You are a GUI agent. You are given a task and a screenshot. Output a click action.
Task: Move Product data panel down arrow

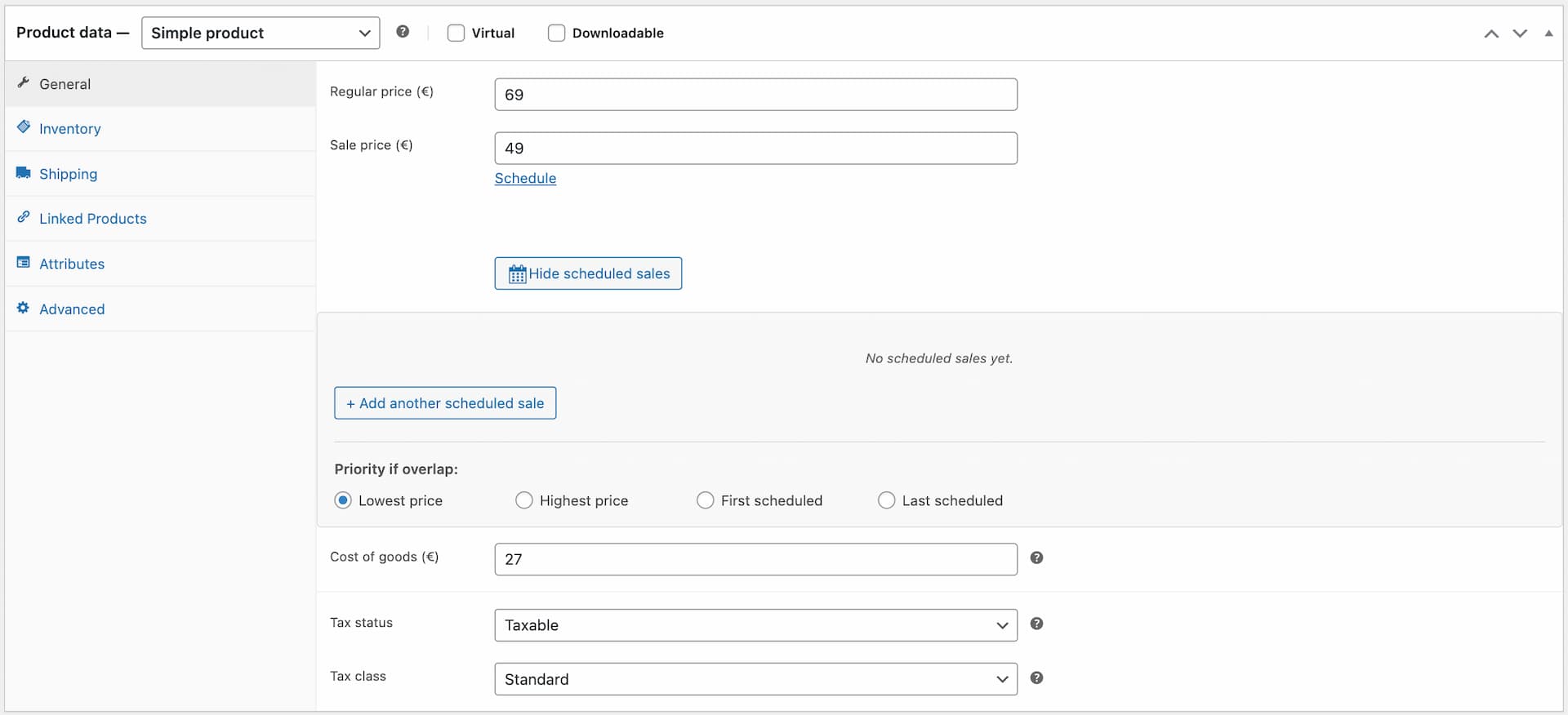click(x=1520, y=33)
